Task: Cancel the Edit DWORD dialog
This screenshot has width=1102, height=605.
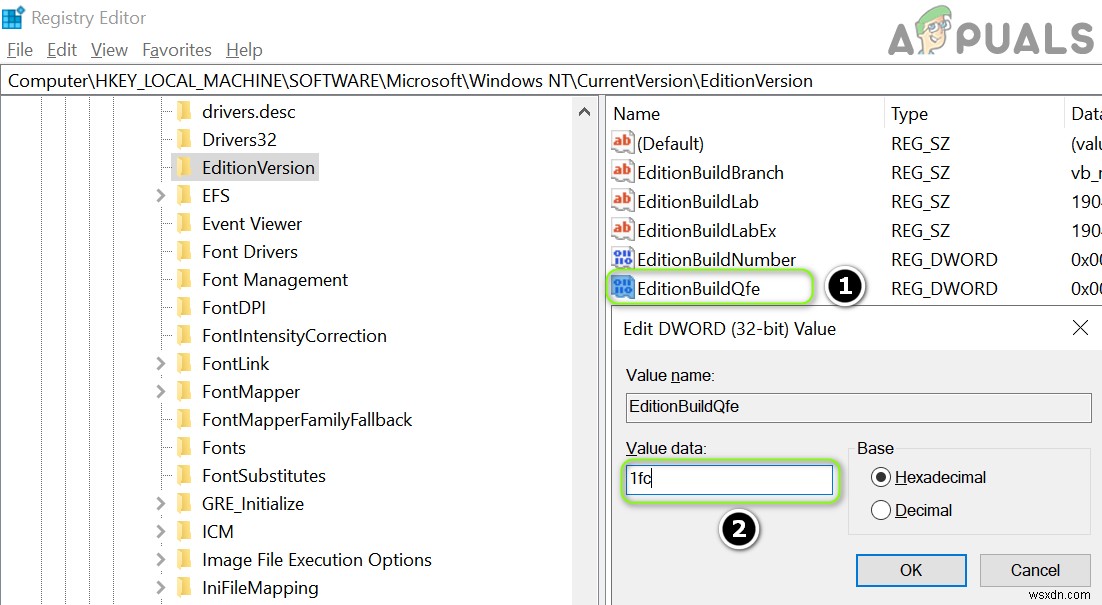Action: (x=1035, y=570)
